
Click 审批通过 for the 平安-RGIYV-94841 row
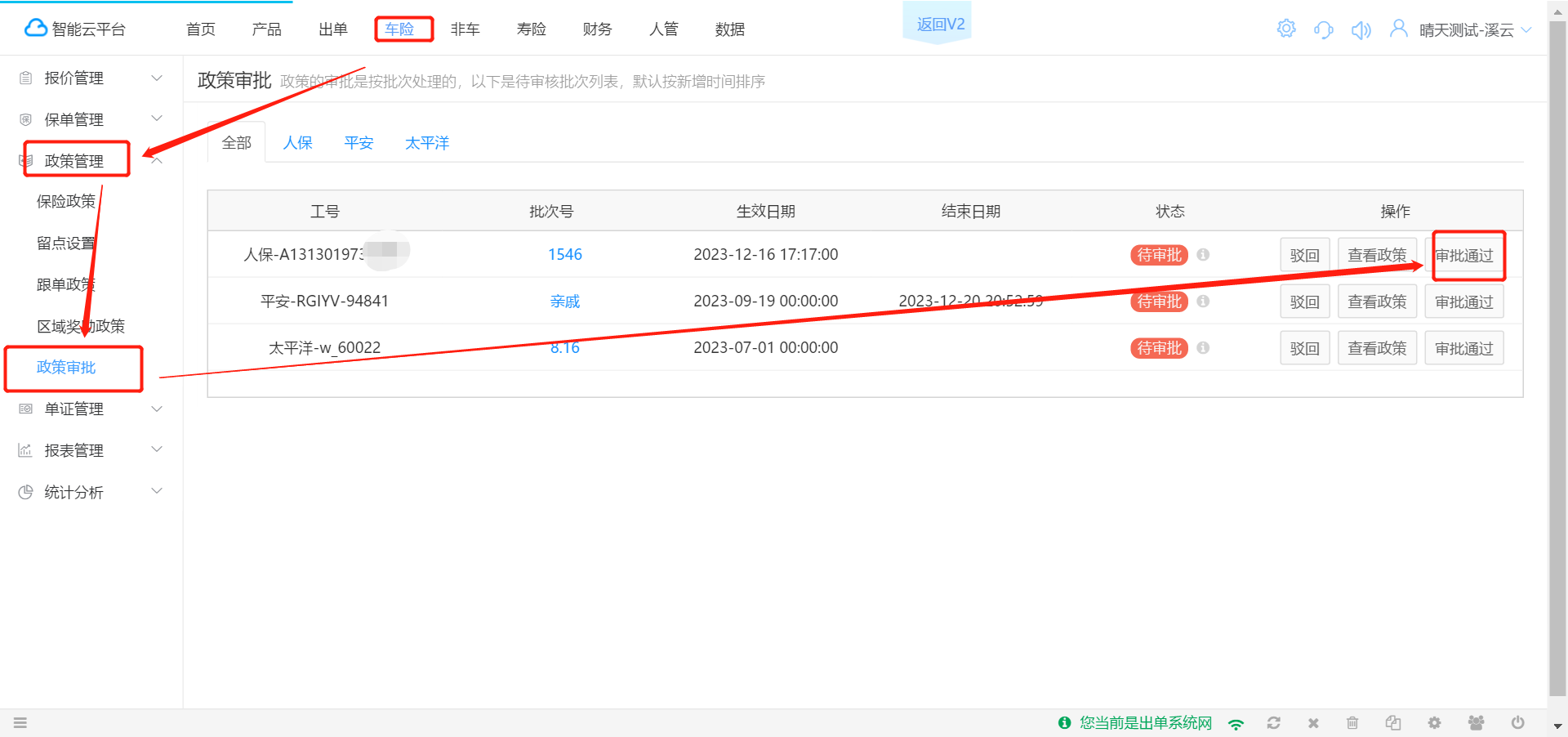click(1464, 301)
